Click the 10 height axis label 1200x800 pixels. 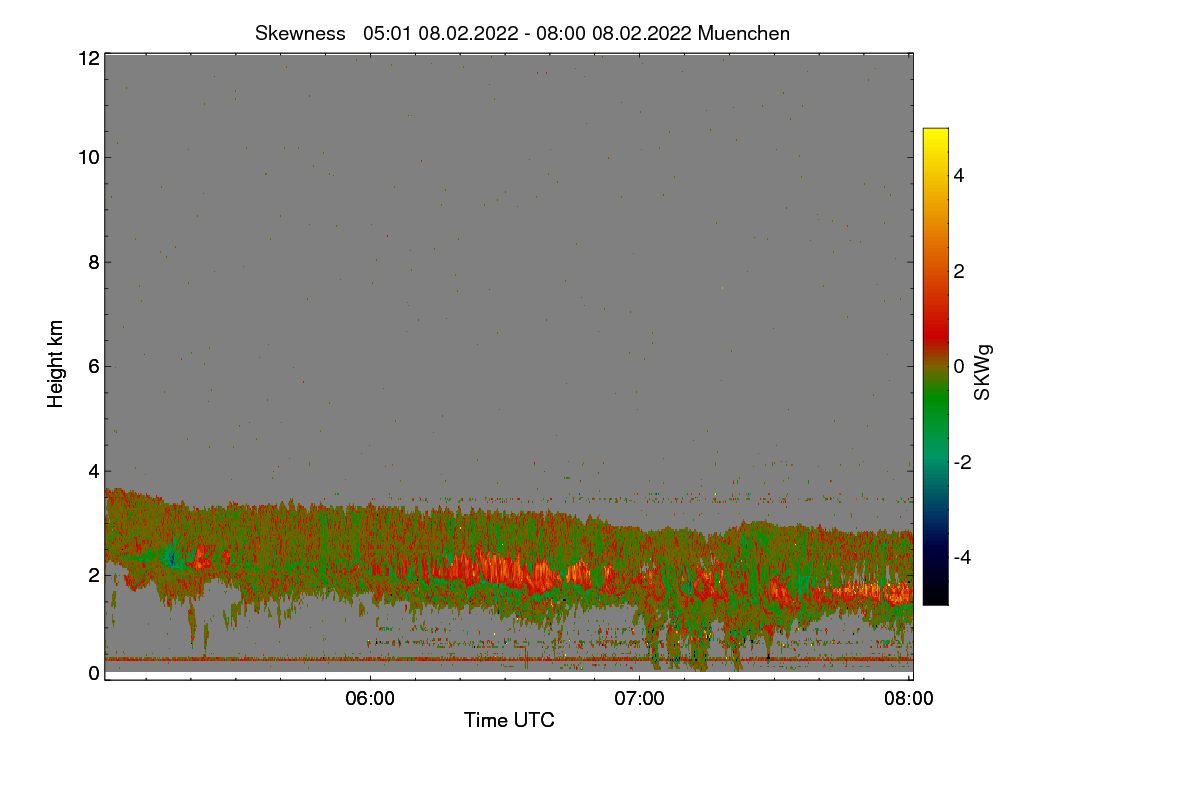tap(88, 157)
